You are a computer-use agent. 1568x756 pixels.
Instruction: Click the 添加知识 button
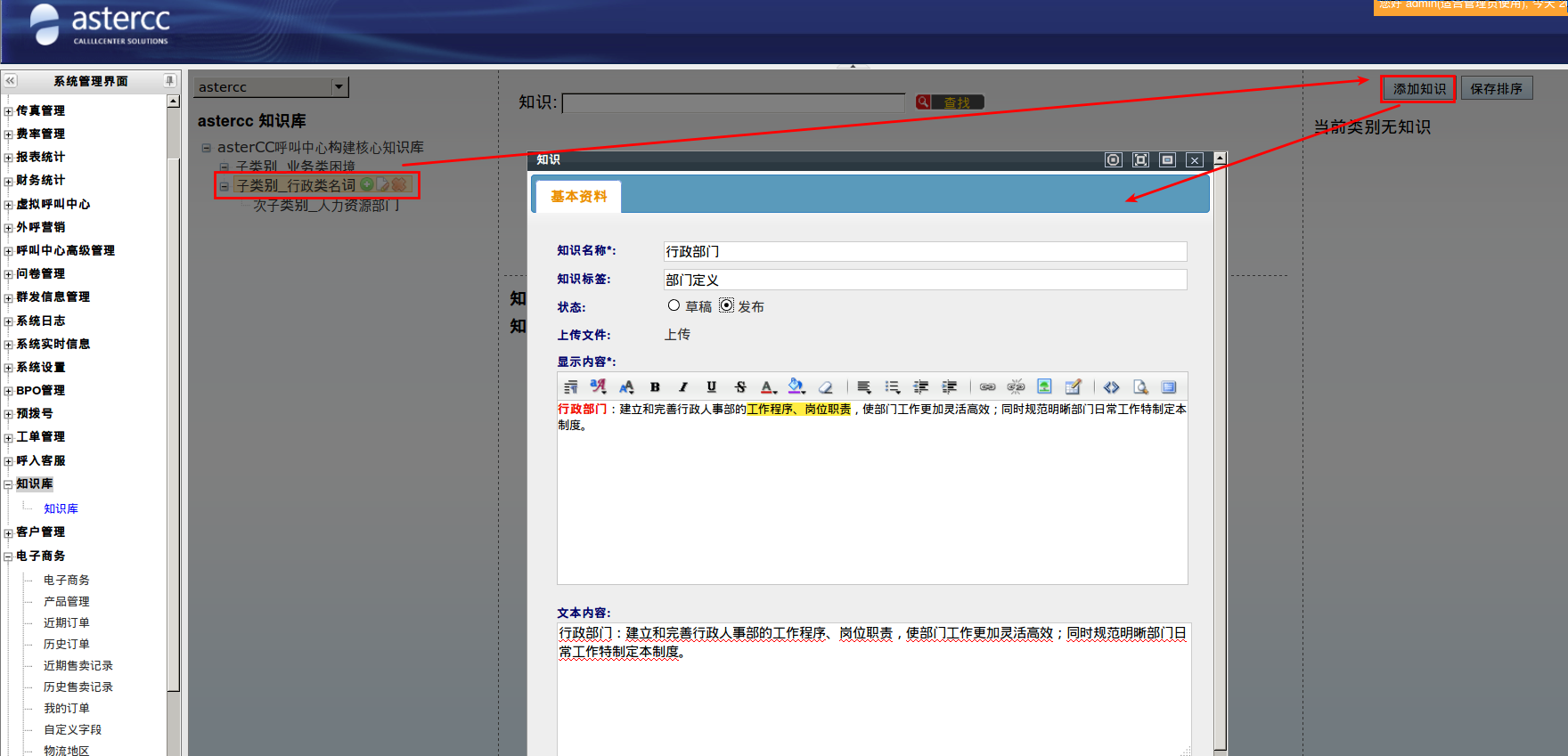[x=1418, y=89]
